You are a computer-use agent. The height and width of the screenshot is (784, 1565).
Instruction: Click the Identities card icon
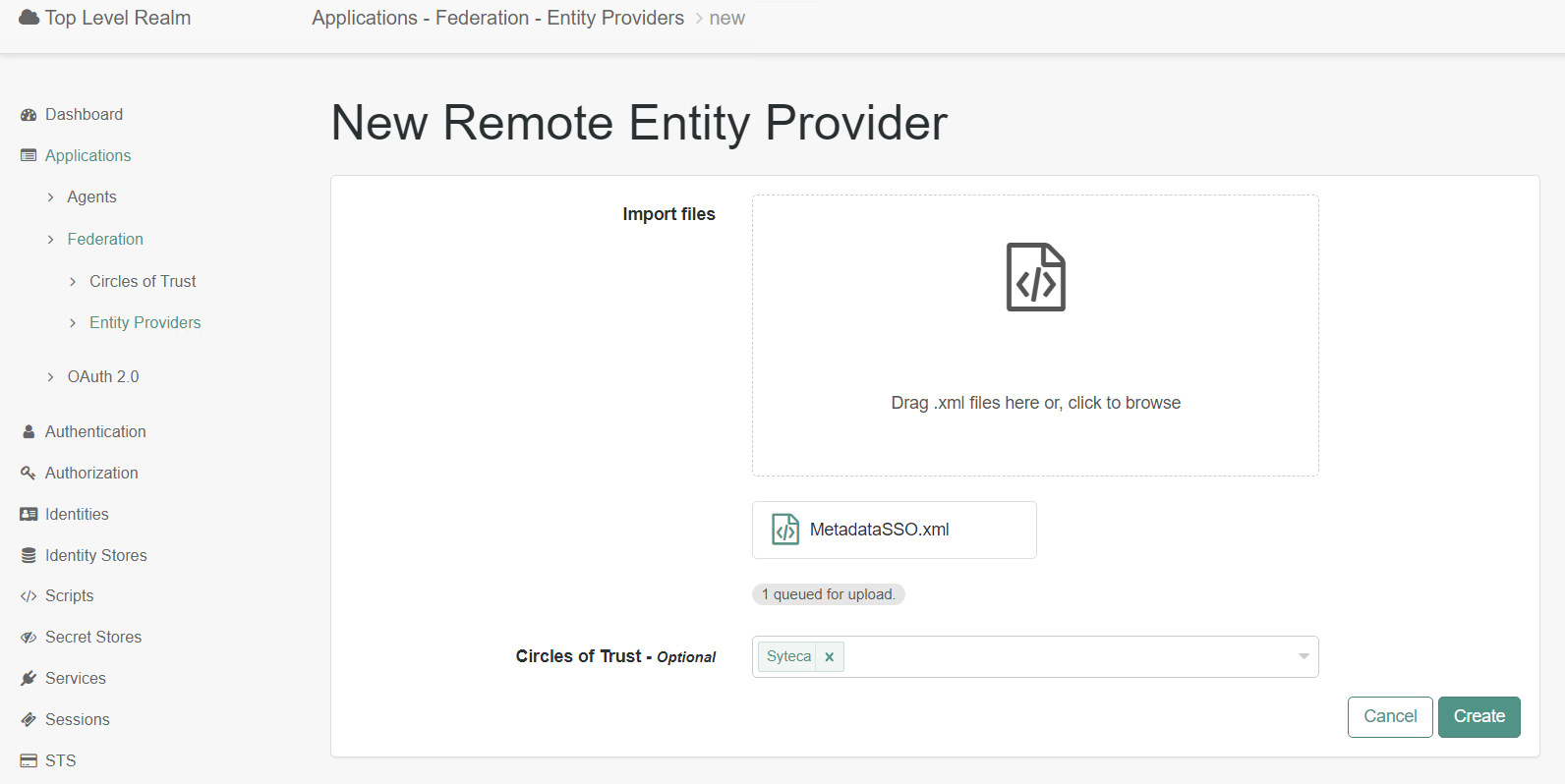pyautogui.click(x=29, y=514)
